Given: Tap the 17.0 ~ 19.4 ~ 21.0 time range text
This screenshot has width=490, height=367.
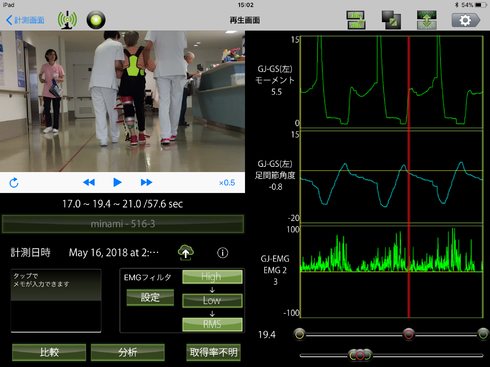Looking at the screenshot, I should tap(123, 204).
